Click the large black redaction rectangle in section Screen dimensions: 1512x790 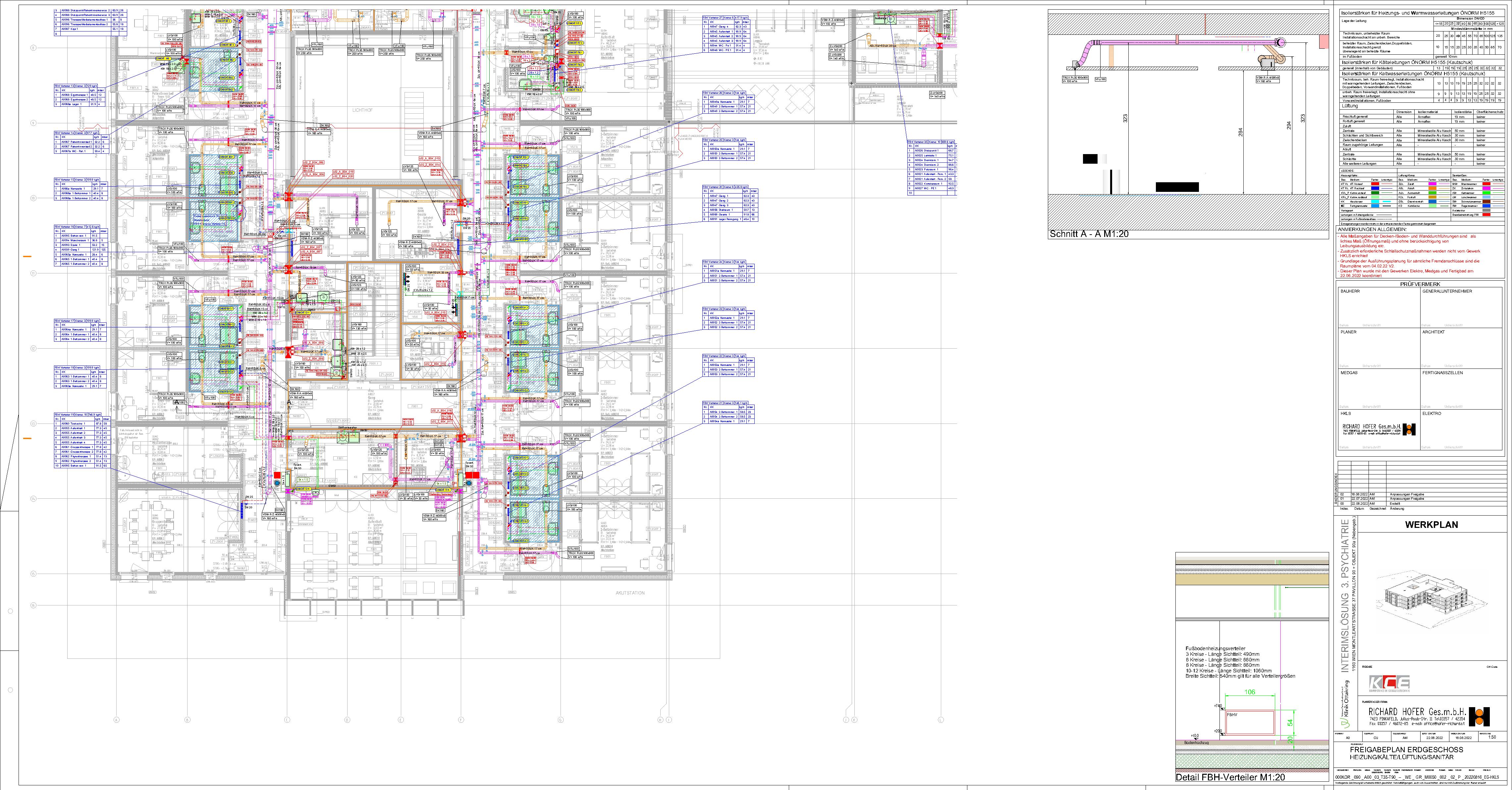pos(1177,187)
